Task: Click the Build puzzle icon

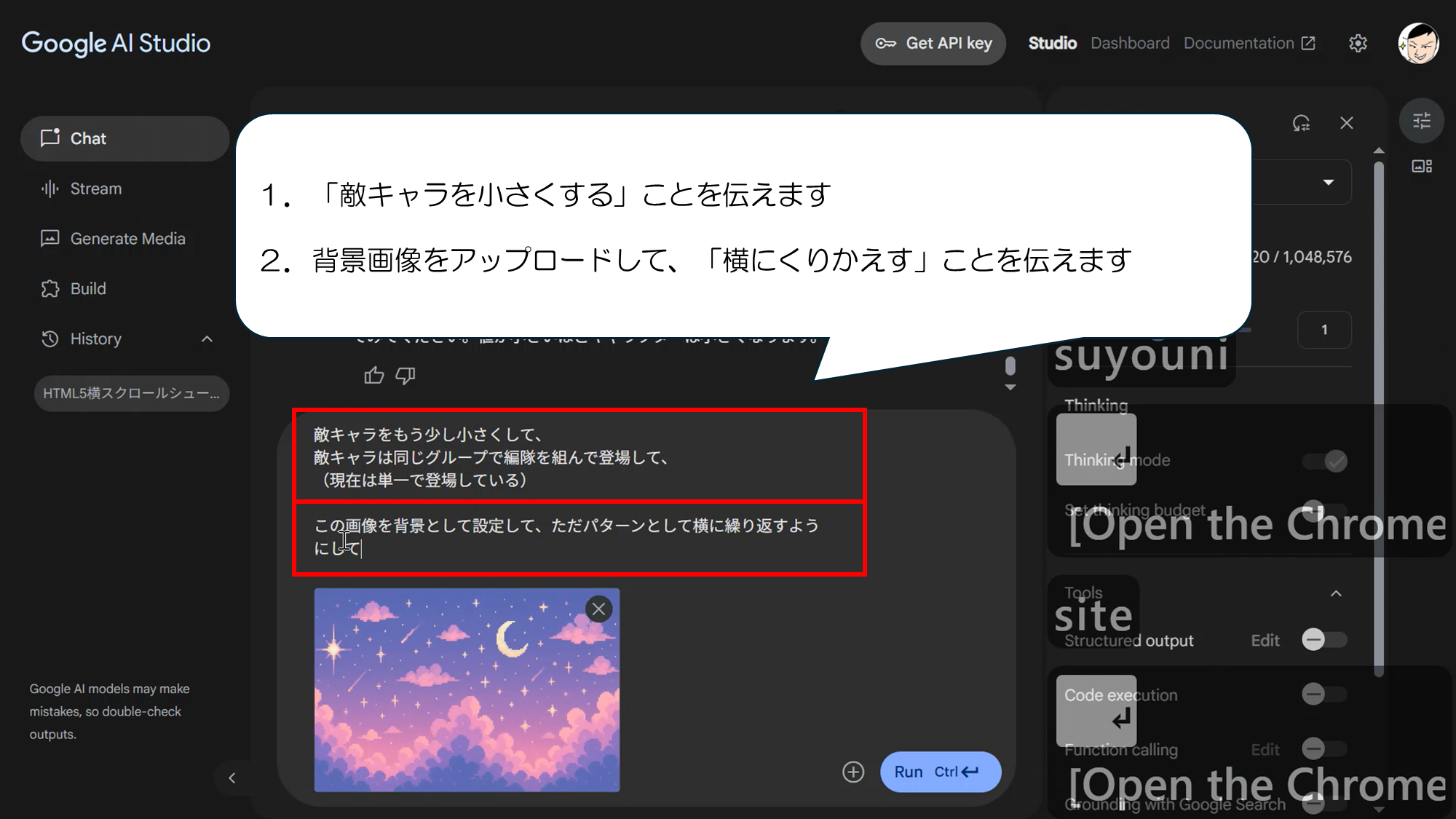Action: (x=50, y=289)
